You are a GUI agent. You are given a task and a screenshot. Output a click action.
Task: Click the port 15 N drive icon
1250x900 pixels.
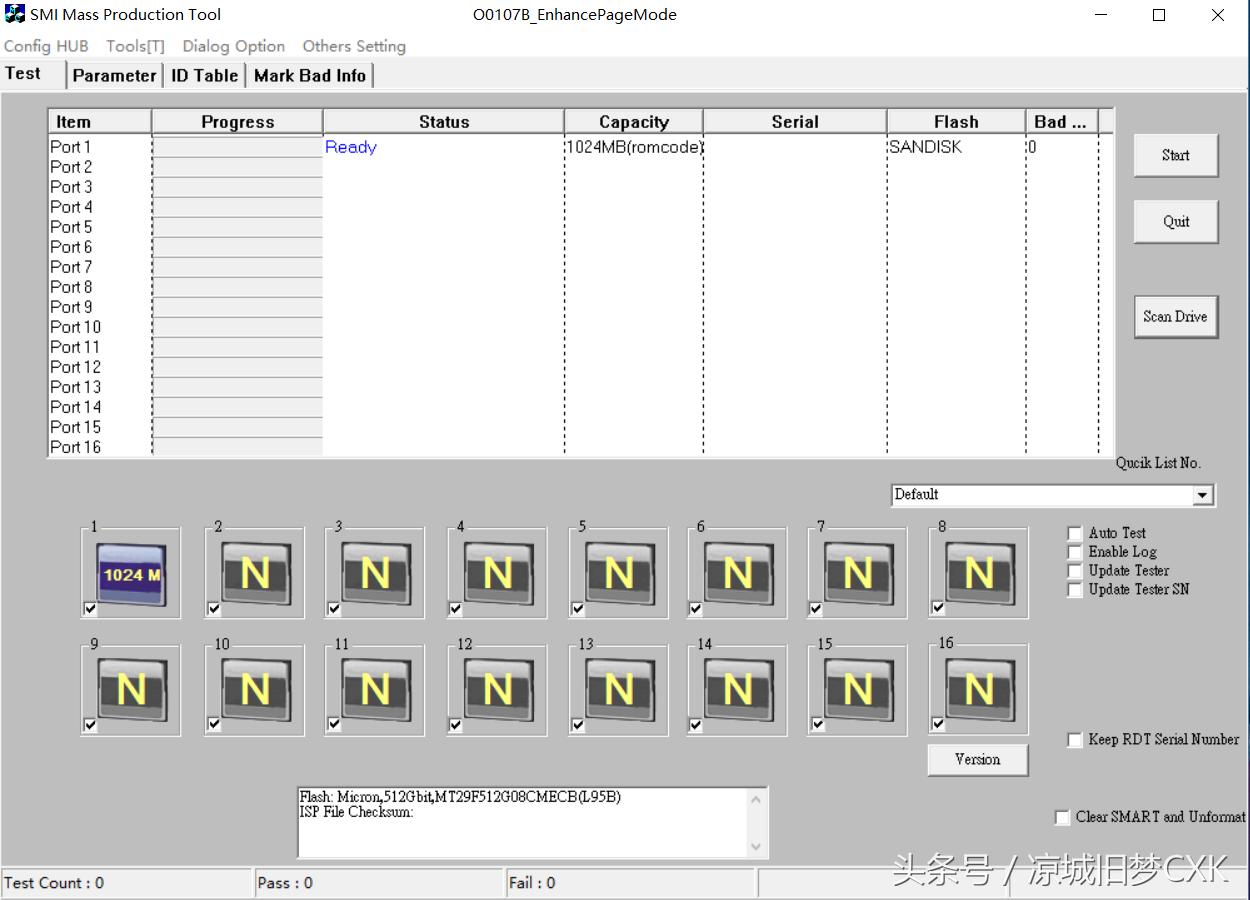pos(858,690)
